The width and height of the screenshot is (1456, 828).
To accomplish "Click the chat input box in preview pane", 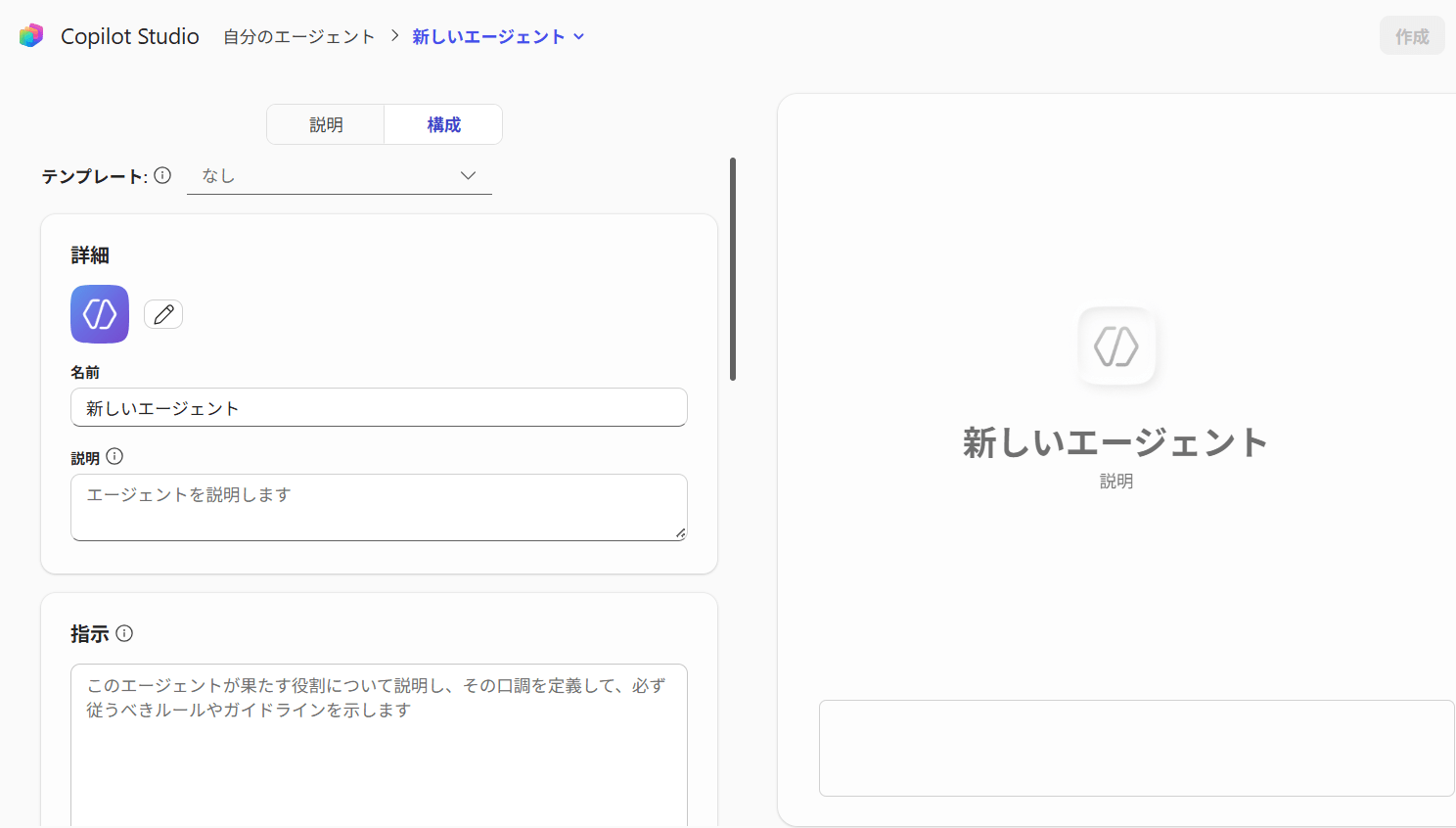I will tap(1136, 748).
